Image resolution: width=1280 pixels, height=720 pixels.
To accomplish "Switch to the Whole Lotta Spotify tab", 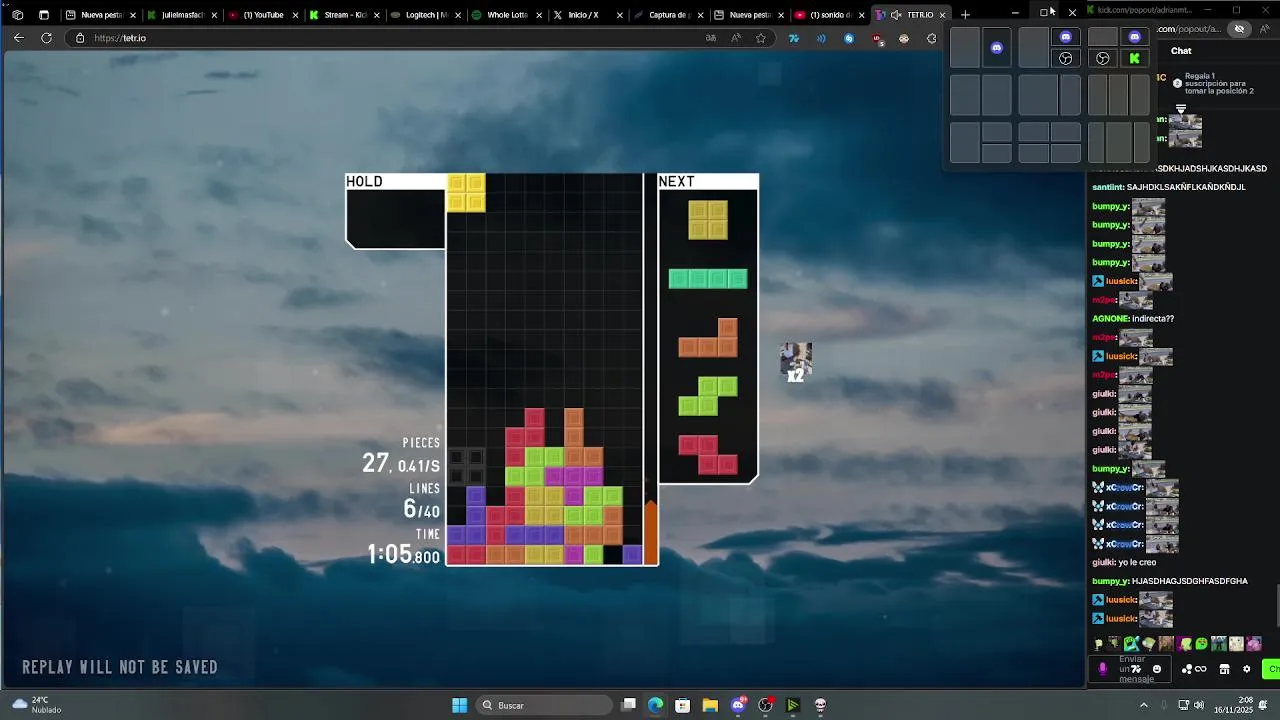I will click(506, 15).
